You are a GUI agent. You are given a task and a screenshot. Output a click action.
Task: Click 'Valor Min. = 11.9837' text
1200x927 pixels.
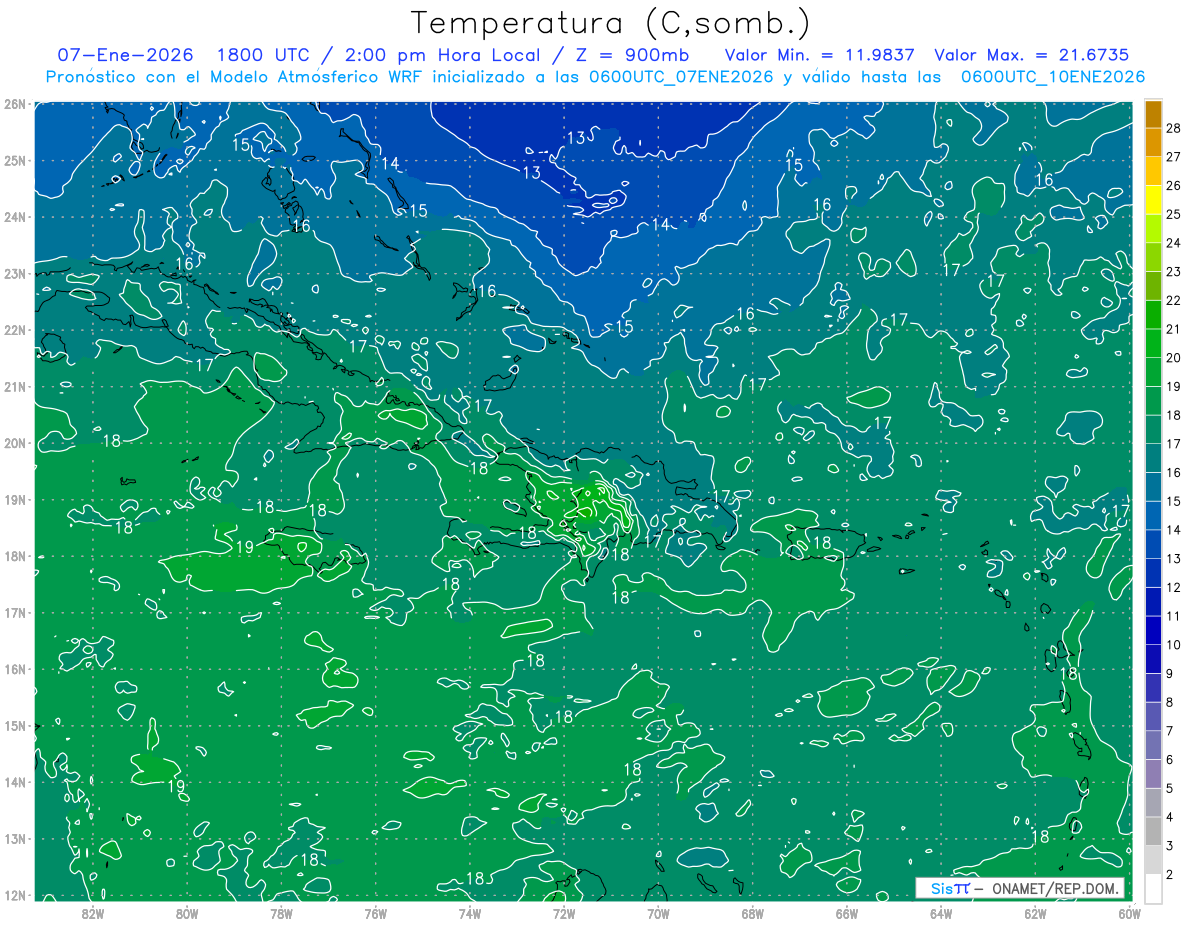[820, 55]
